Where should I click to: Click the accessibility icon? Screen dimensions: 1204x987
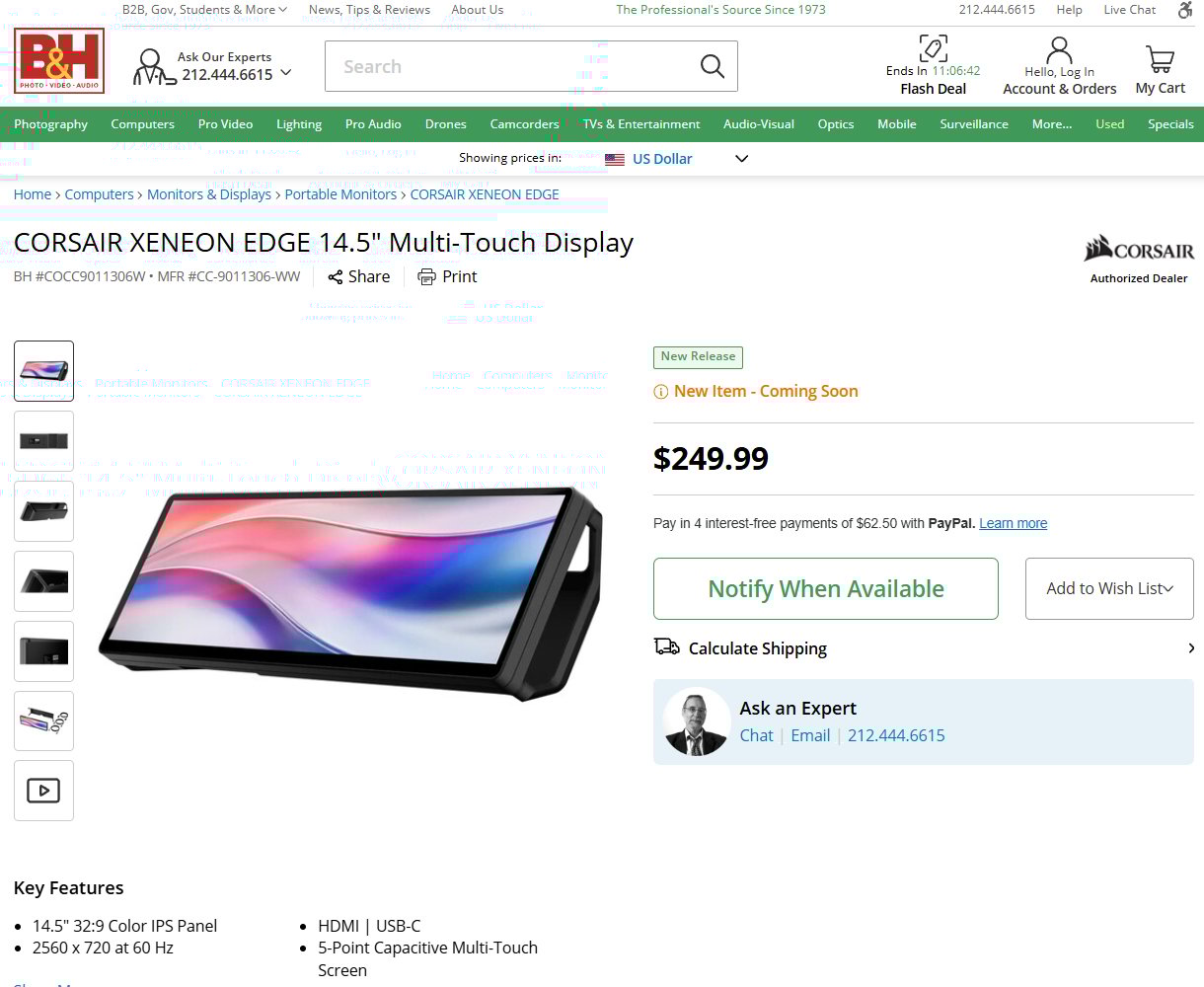[1185, 10]
